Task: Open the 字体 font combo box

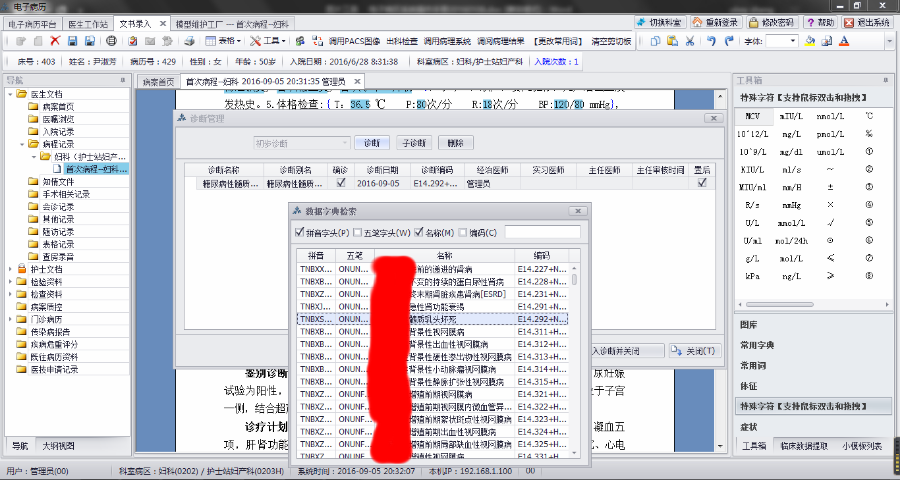Action: coord(782,41)
